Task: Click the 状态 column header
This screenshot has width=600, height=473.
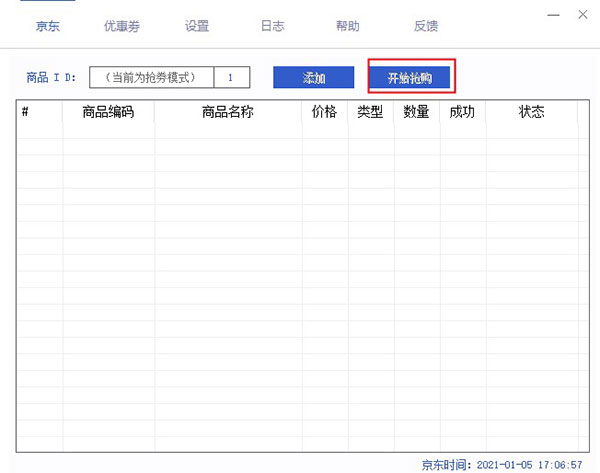Action: 531,113
